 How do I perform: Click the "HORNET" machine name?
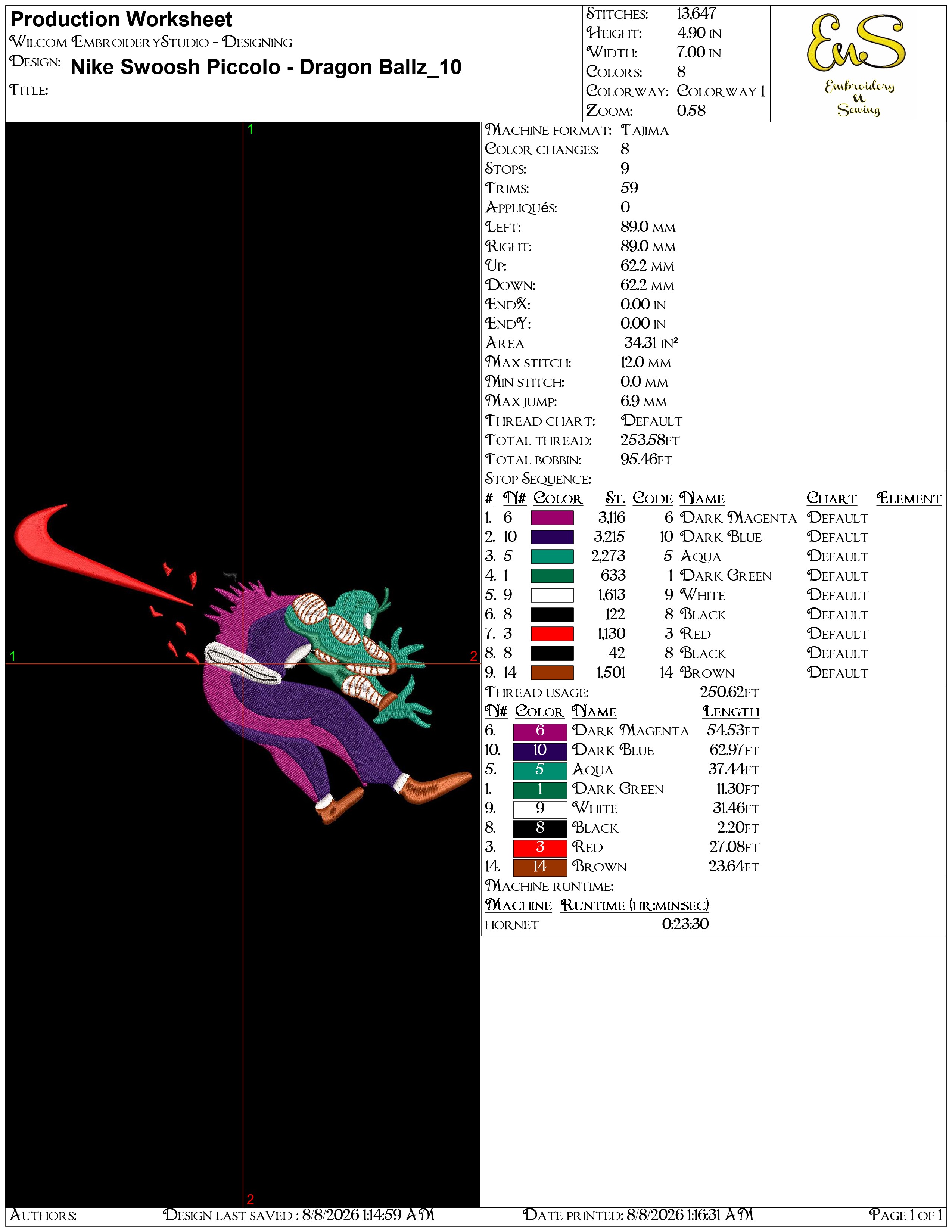click(511, 926)
